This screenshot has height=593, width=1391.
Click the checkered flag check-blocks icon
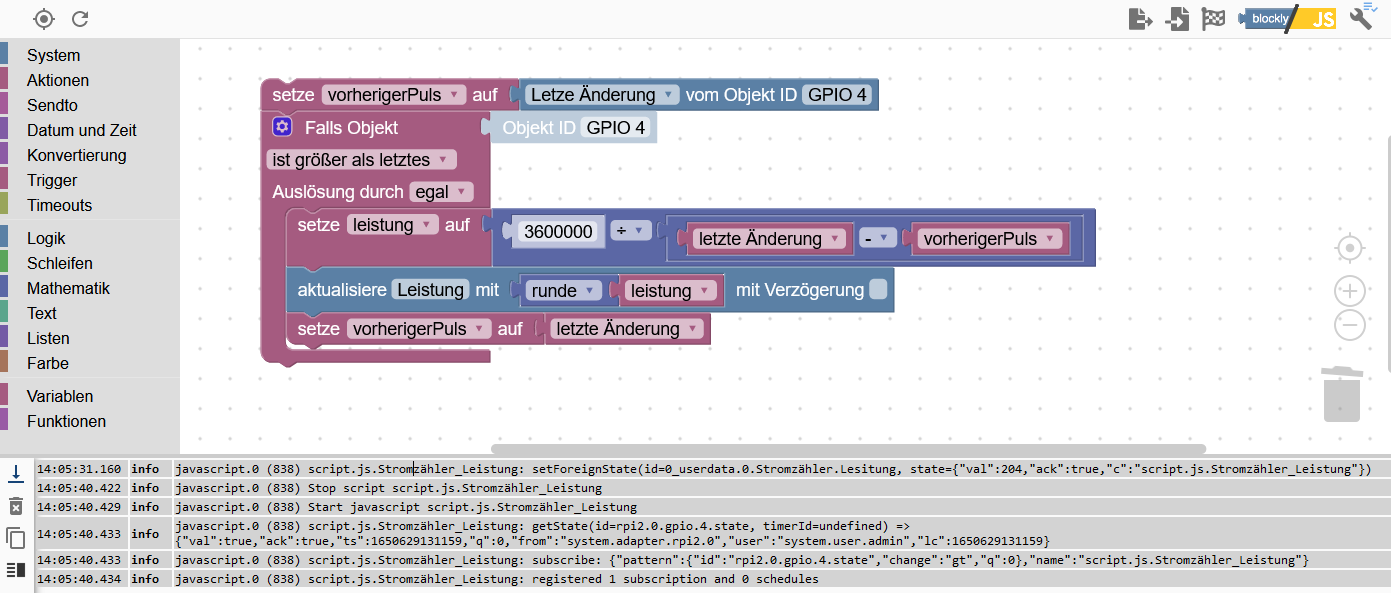coord(1213,18)
